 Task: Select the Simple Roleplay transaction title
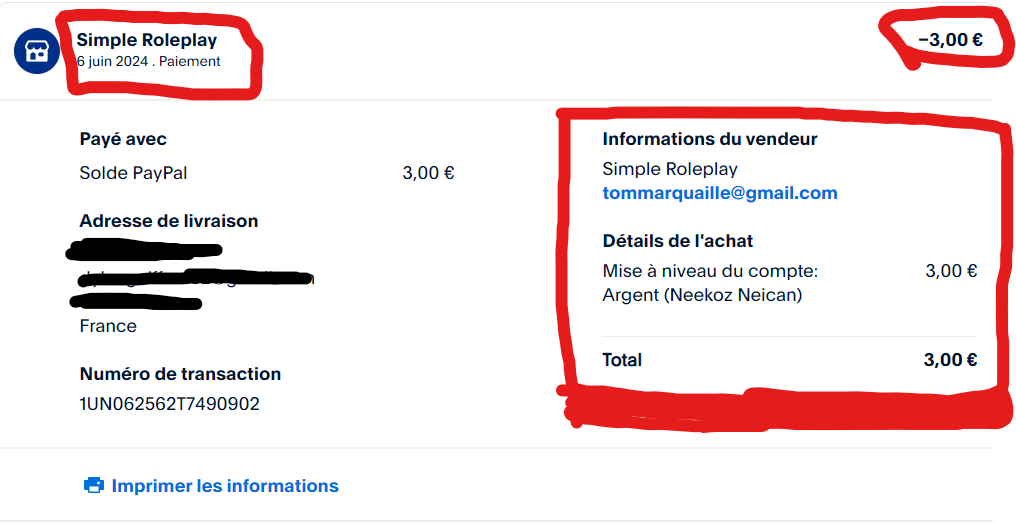[x=147, y=40]
